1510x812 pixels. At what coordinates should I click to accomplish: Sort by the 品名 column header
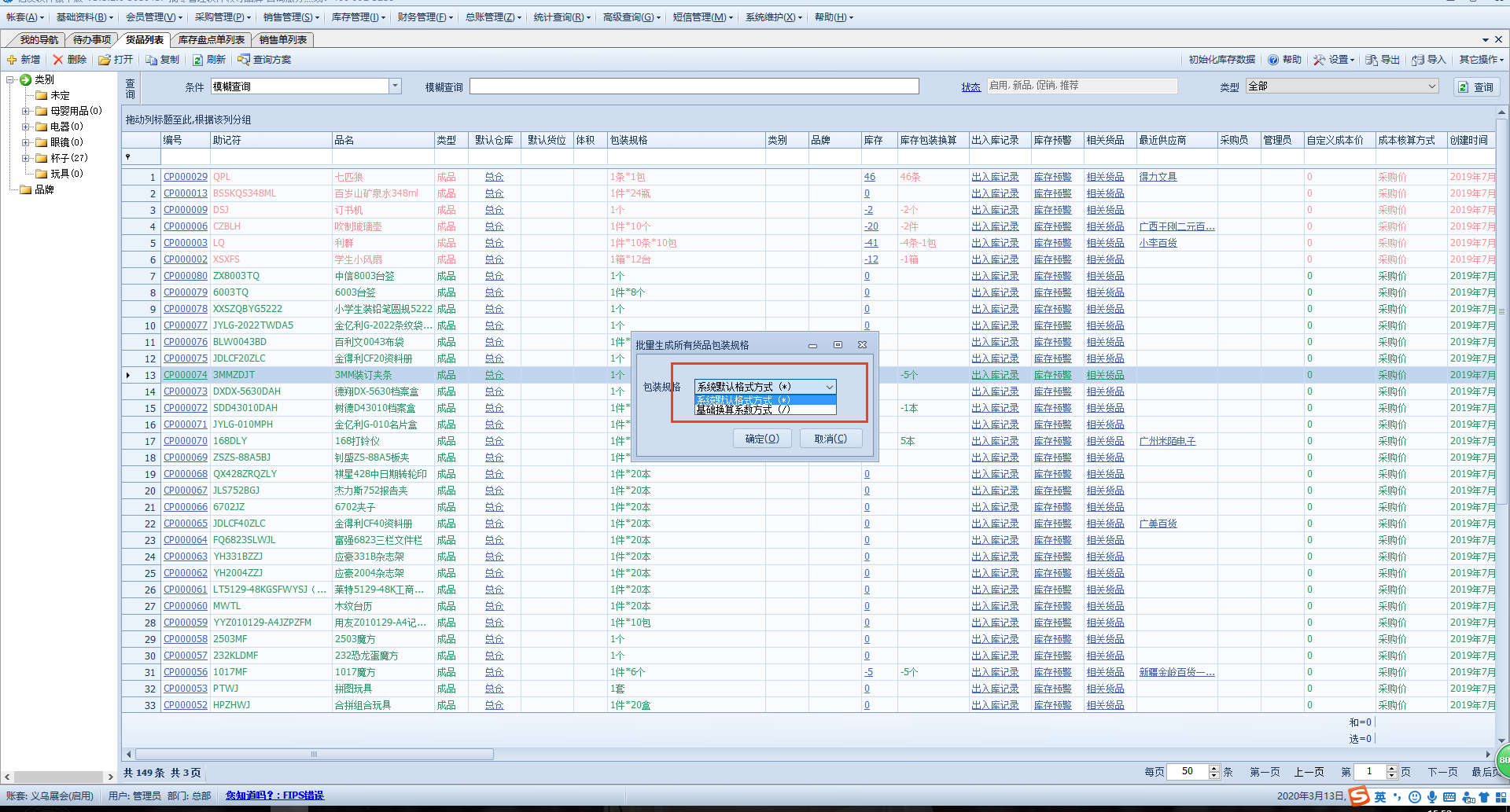(383, 140)
